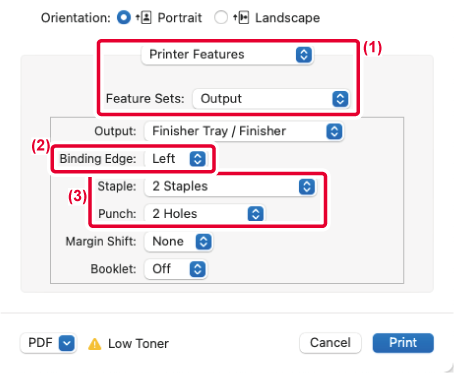Open the Staple 2 Staples dropdown
This screenshot has width=454, height=373.
pos(230,186)
